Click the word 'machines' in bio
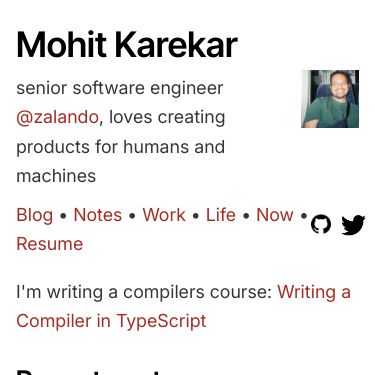The width and height of the screenshot is (375, 375). [56, 176]
